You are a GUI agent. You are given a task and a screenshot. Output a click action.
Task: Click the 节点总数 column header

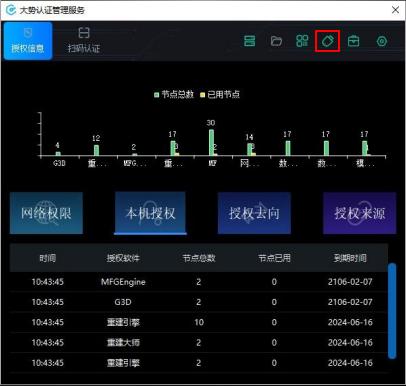(x=199, y=258)
